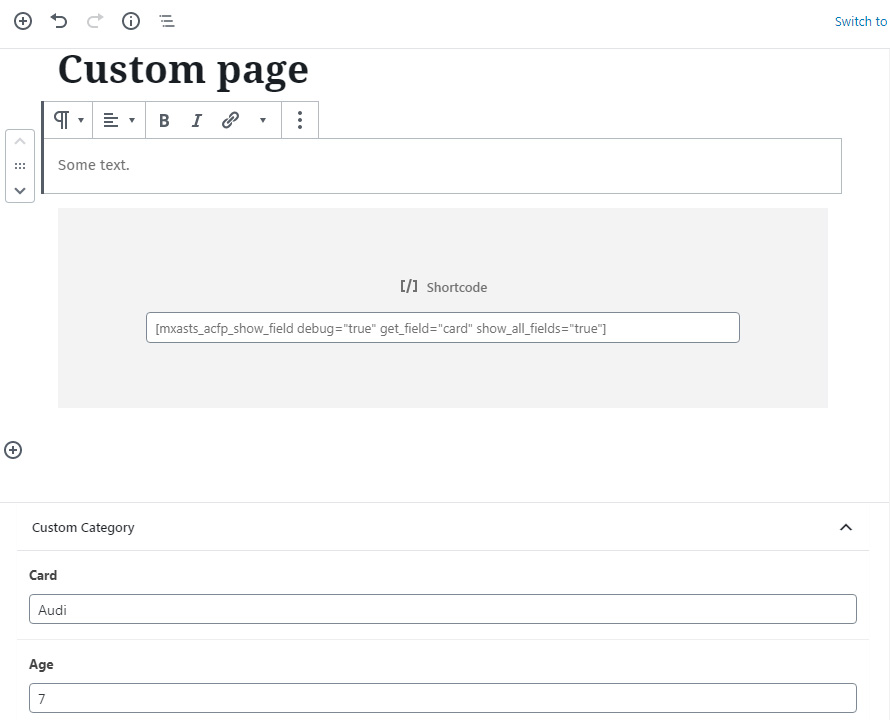This screenshot has height=720, width=890.
Task: Insert a link using the chain icon
Action: coord(230,120)
